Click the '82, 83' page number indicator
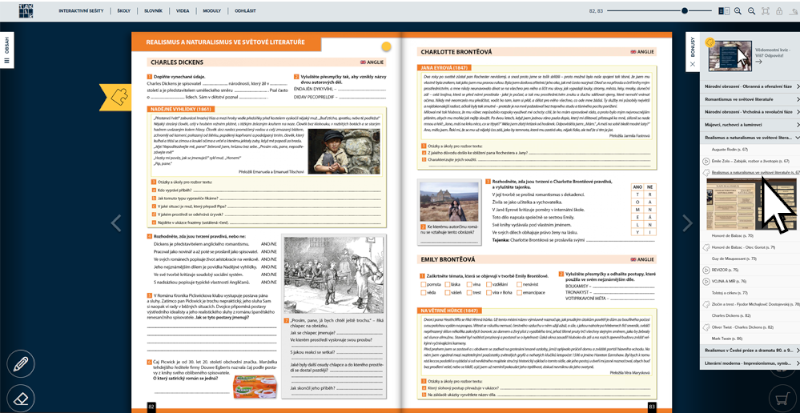 596,11
